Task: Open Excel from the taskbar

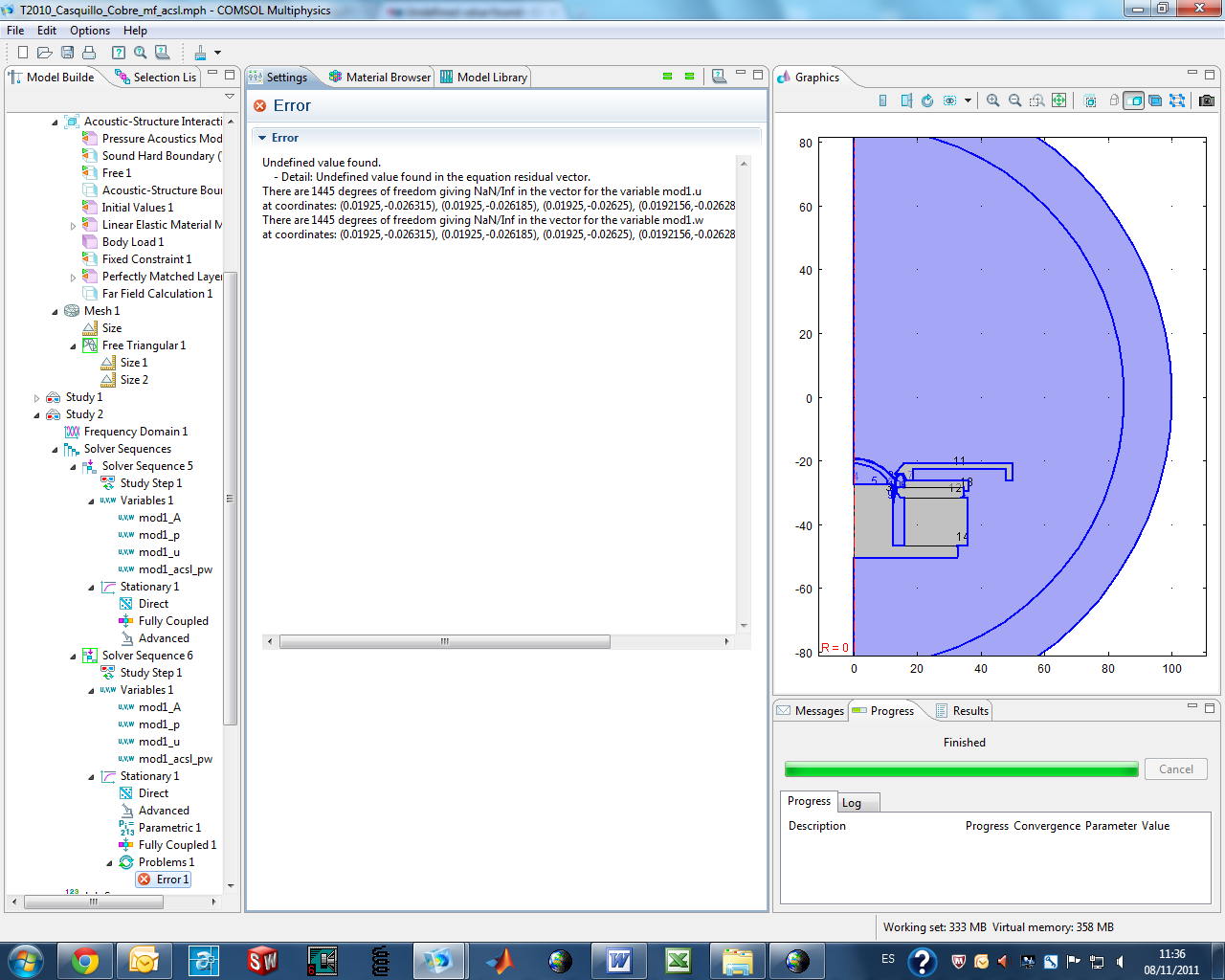Action: point(679,960)
